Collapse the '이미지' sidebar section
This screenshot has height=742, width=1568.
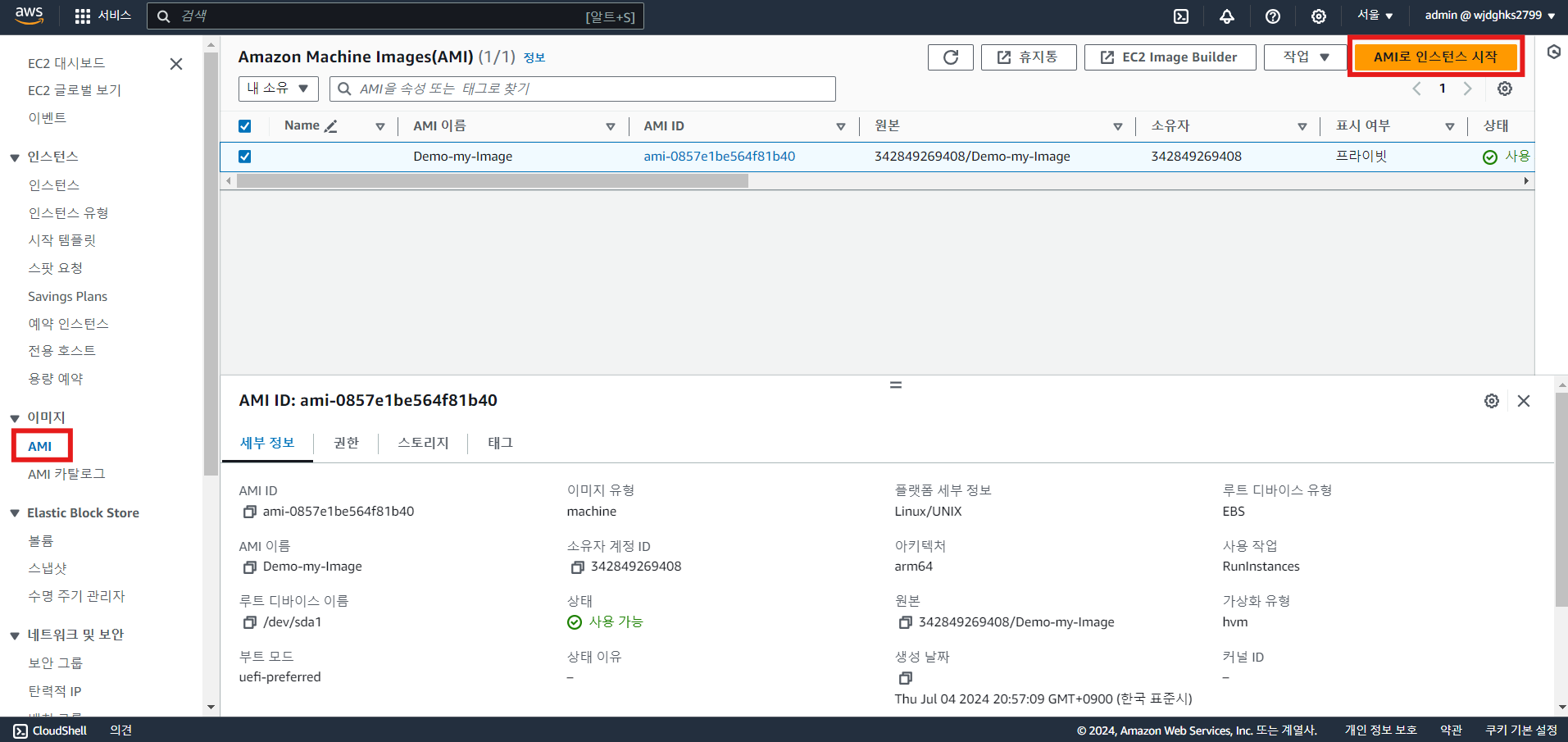[15, 418]
